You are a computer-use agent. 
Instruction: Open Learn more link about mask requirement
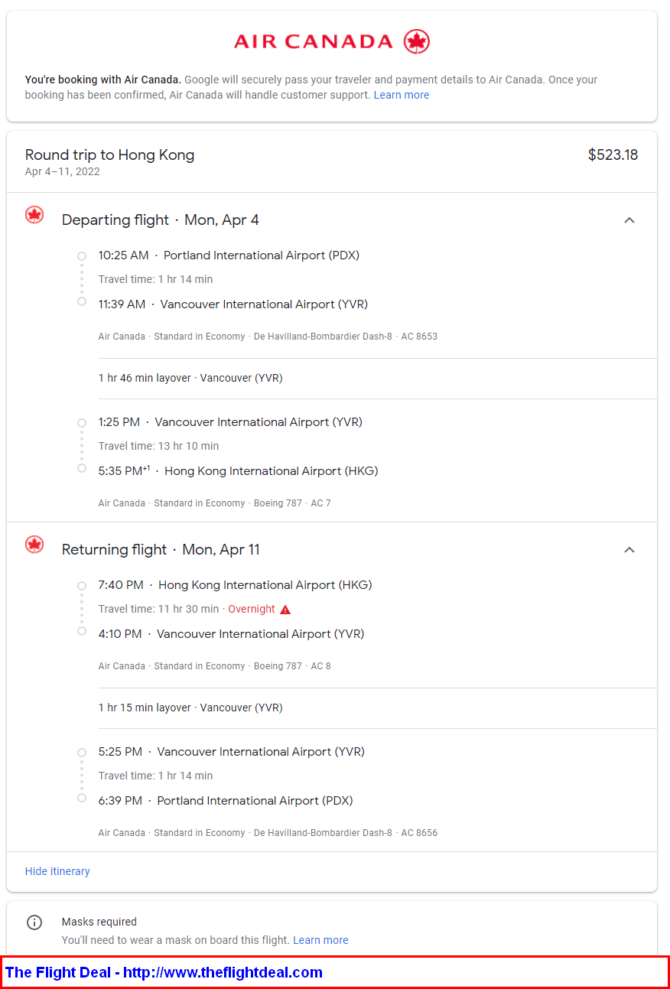(320, 940)
